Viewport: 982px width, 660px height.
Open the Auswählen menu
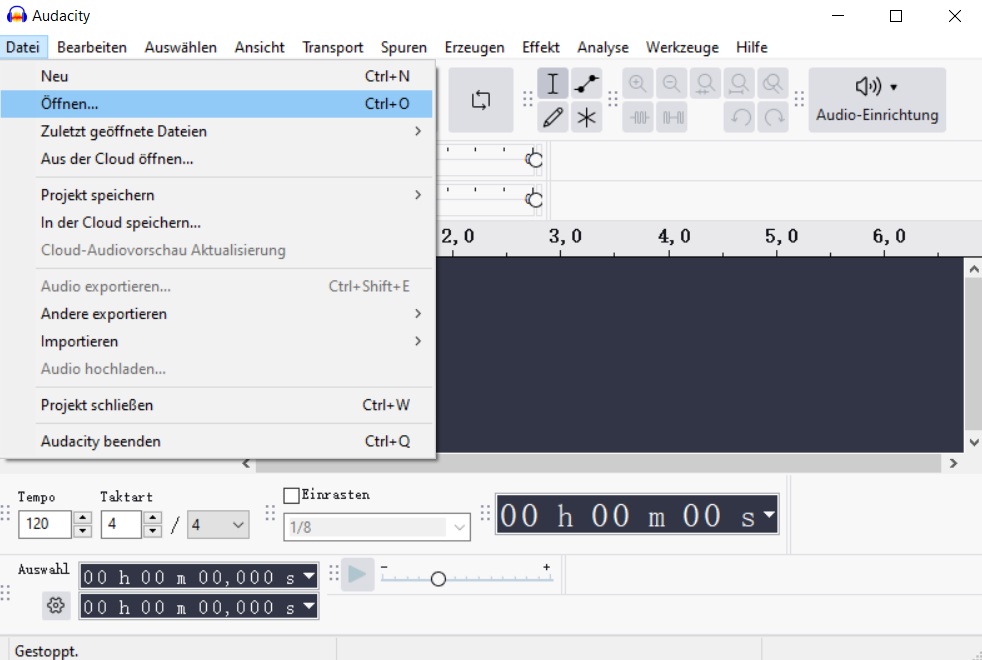[x=180, y=48]
